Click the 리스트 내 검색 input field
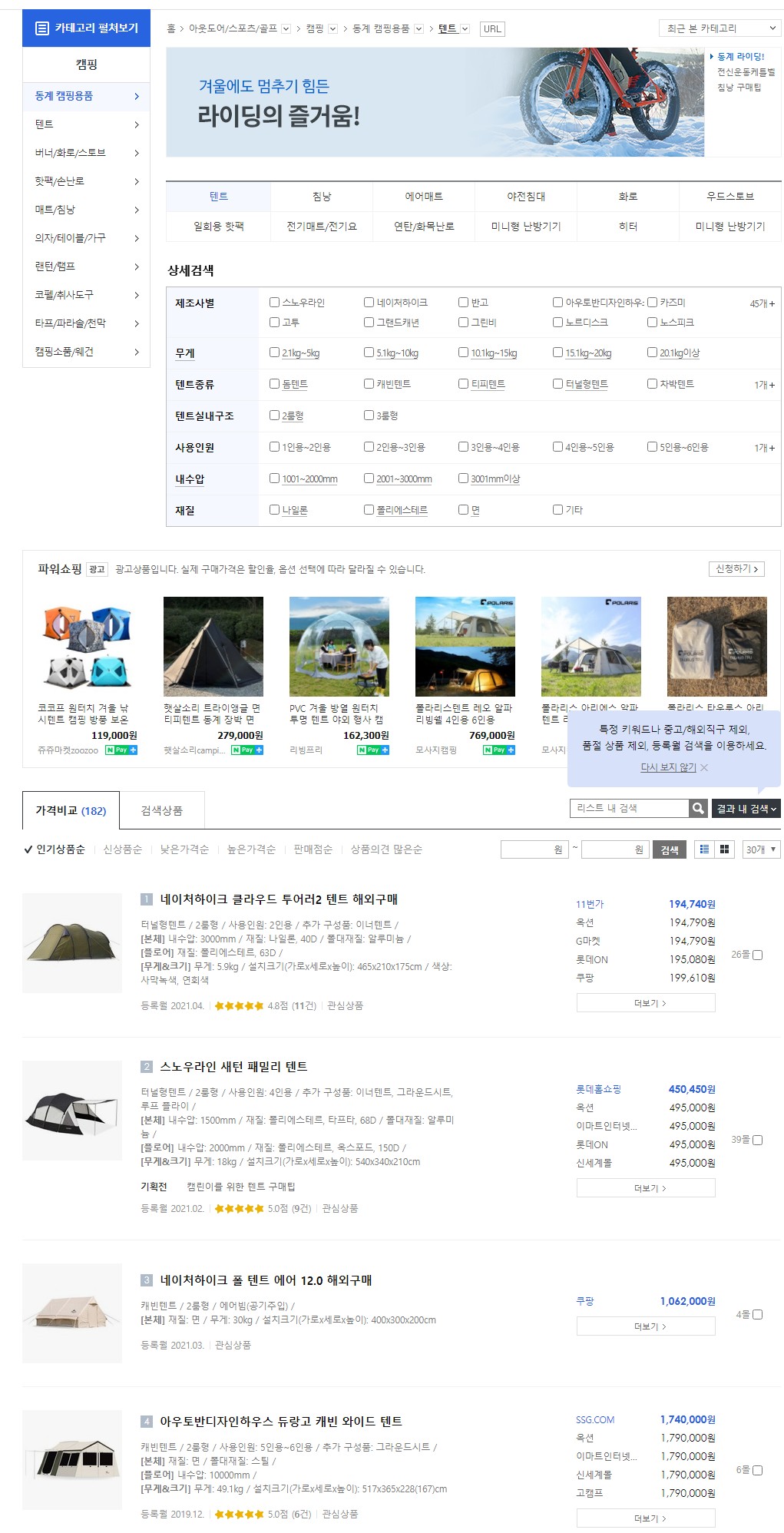Screen dimensions: 784x1533 [x=629, y=808]
